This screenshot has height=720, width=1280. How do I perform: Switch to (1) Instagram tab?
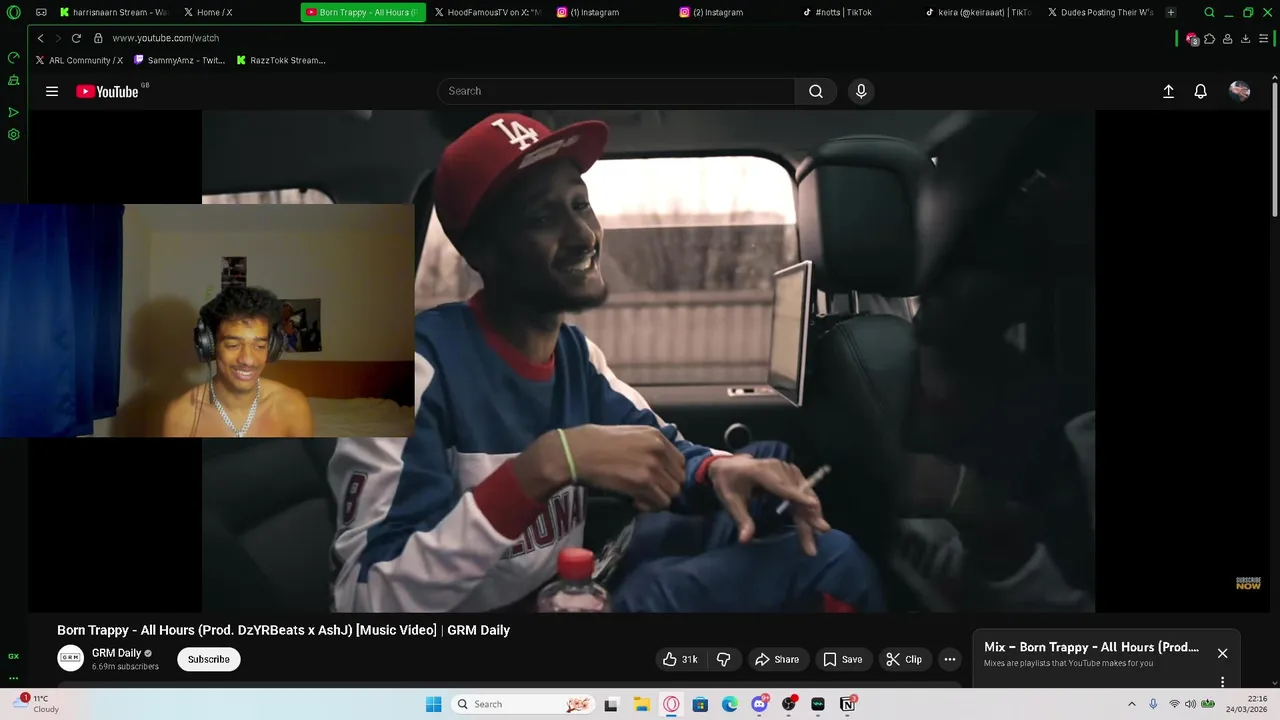[610, 12]
